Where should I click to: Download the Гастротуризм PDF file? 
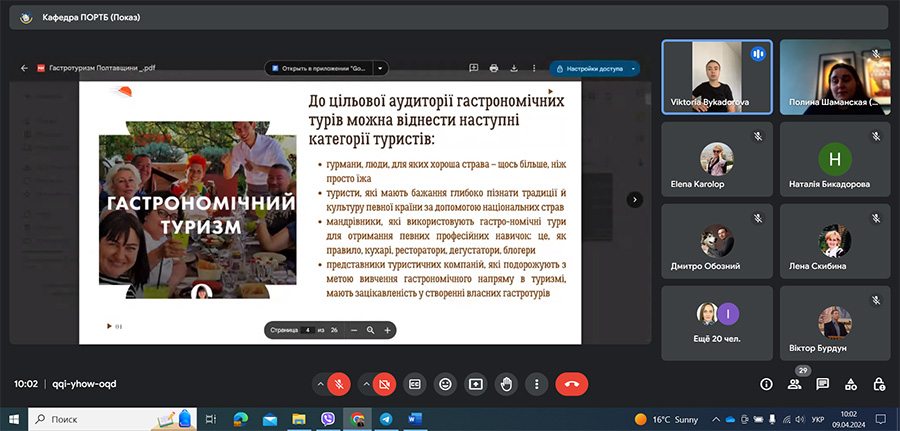pyautogui.click(x=513, y=68)
